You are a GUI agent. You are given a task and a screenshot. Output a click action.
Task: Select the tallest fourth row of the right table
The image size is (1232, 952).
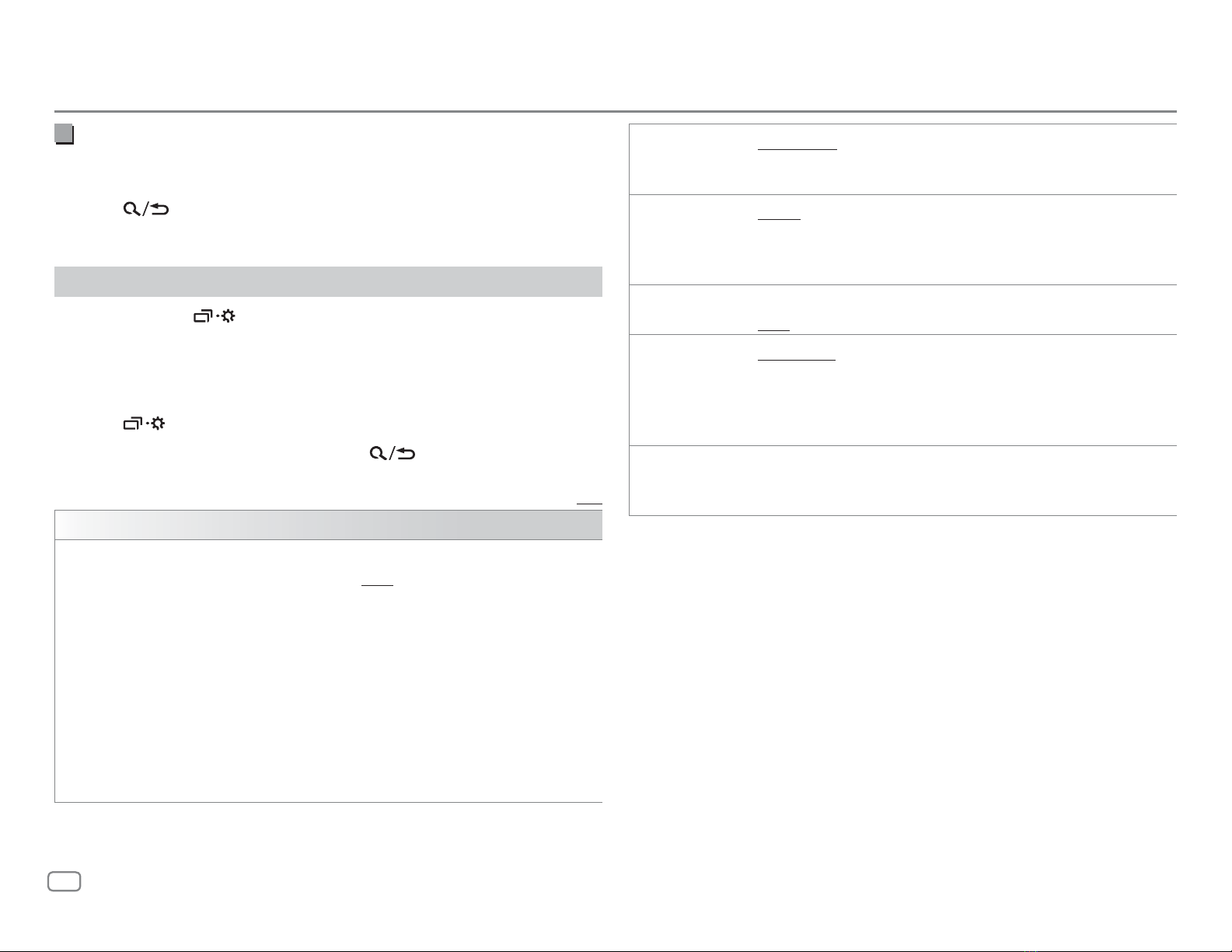(x=902, y=390)
